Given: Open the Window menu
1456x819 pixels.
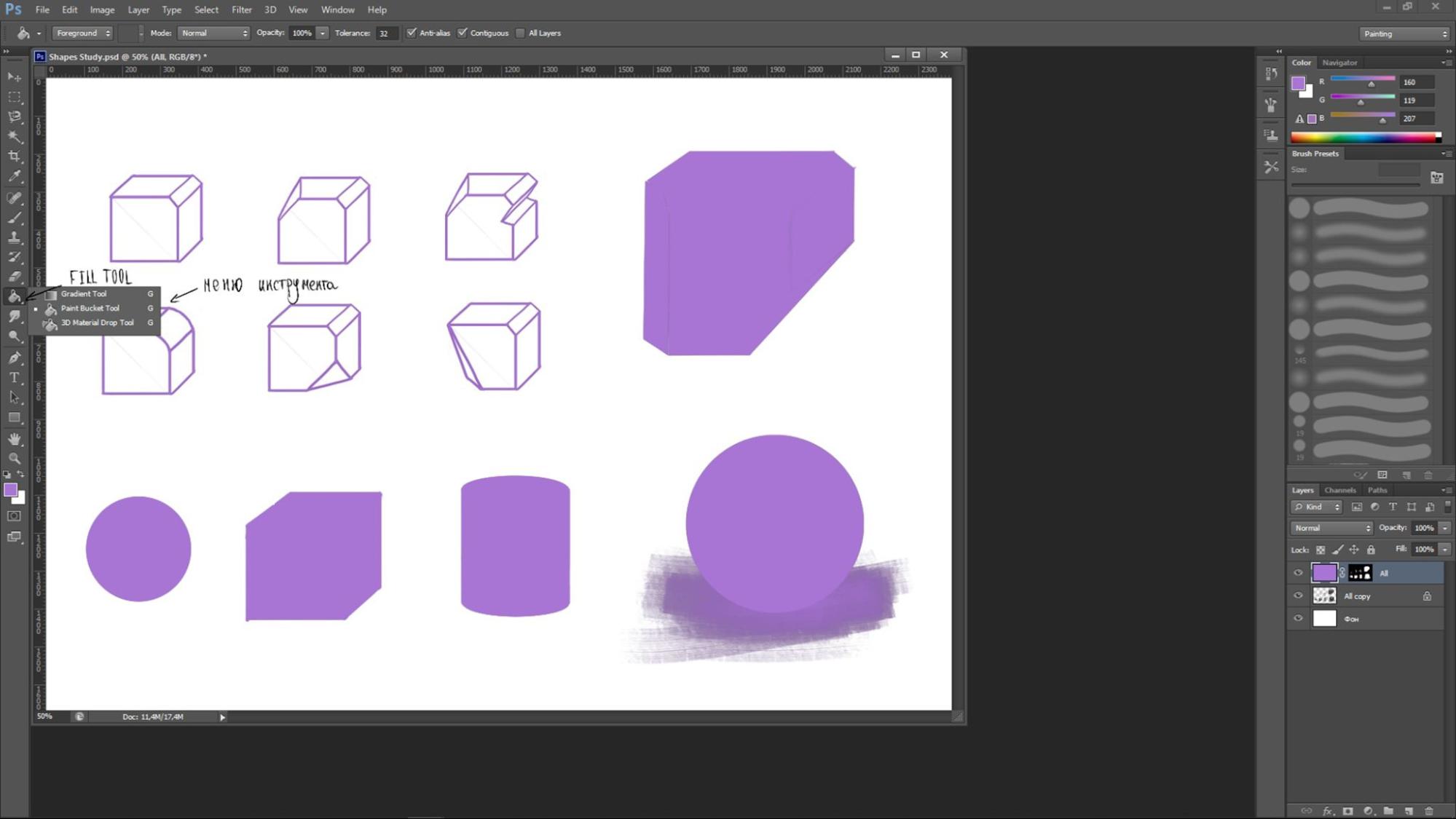Looking at the screenshot, I should coord(337,9).
